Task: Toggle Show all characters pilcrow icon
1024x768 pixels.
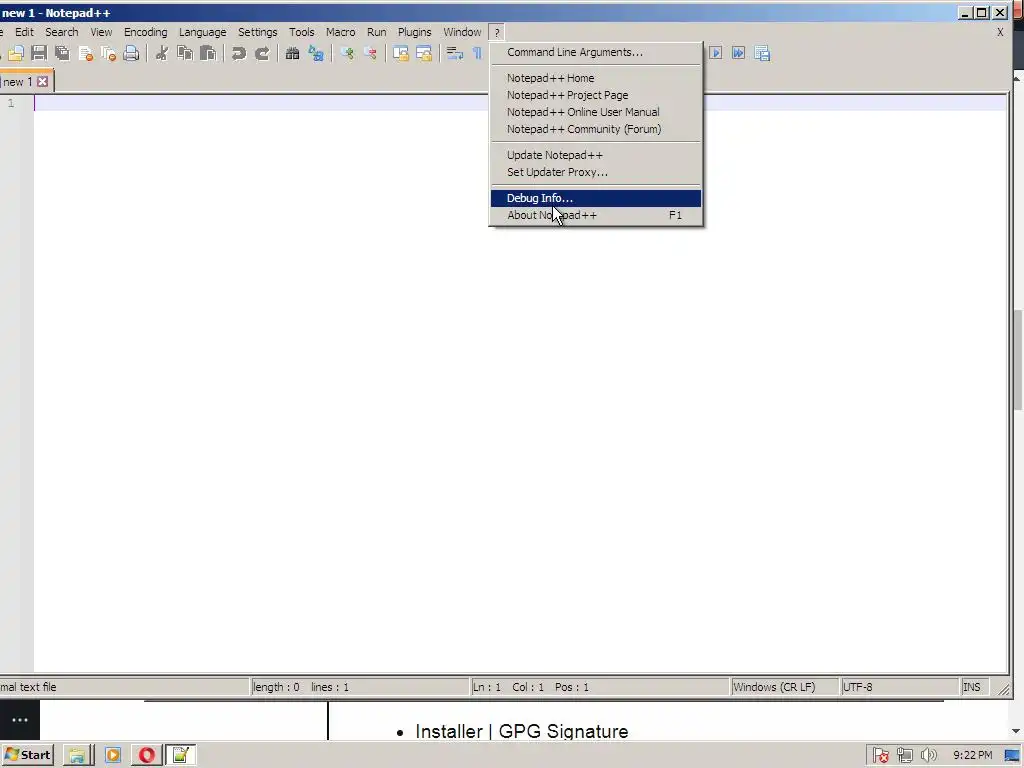Action: 477,54
